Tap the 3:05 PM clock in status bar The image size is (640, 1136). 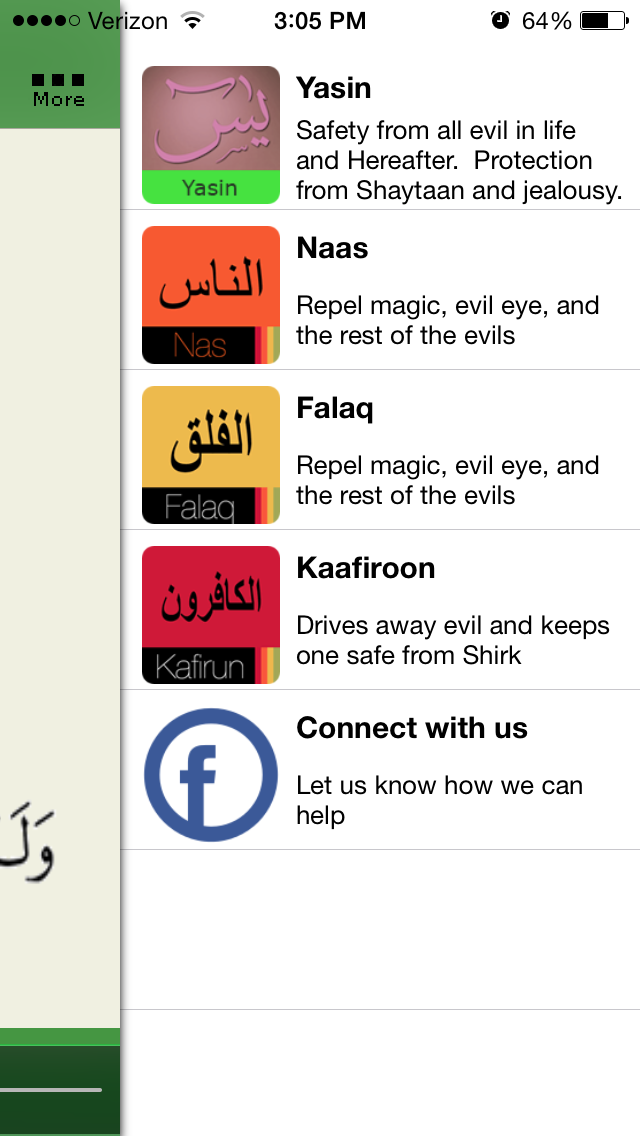click(319, 20)
